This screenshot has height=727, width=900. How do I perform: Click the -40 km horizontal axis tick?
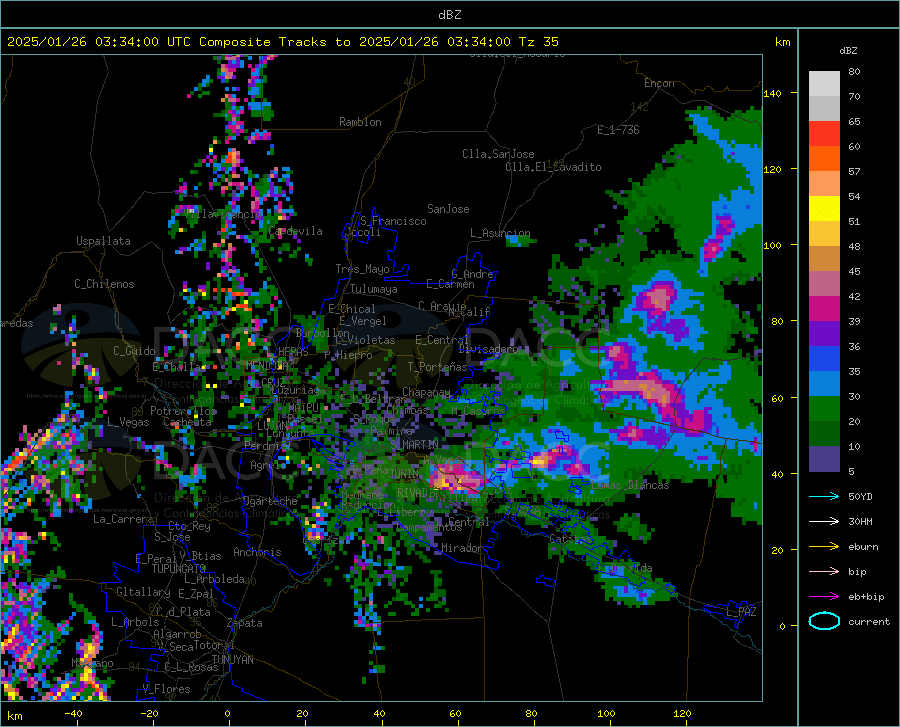point(73,714)
